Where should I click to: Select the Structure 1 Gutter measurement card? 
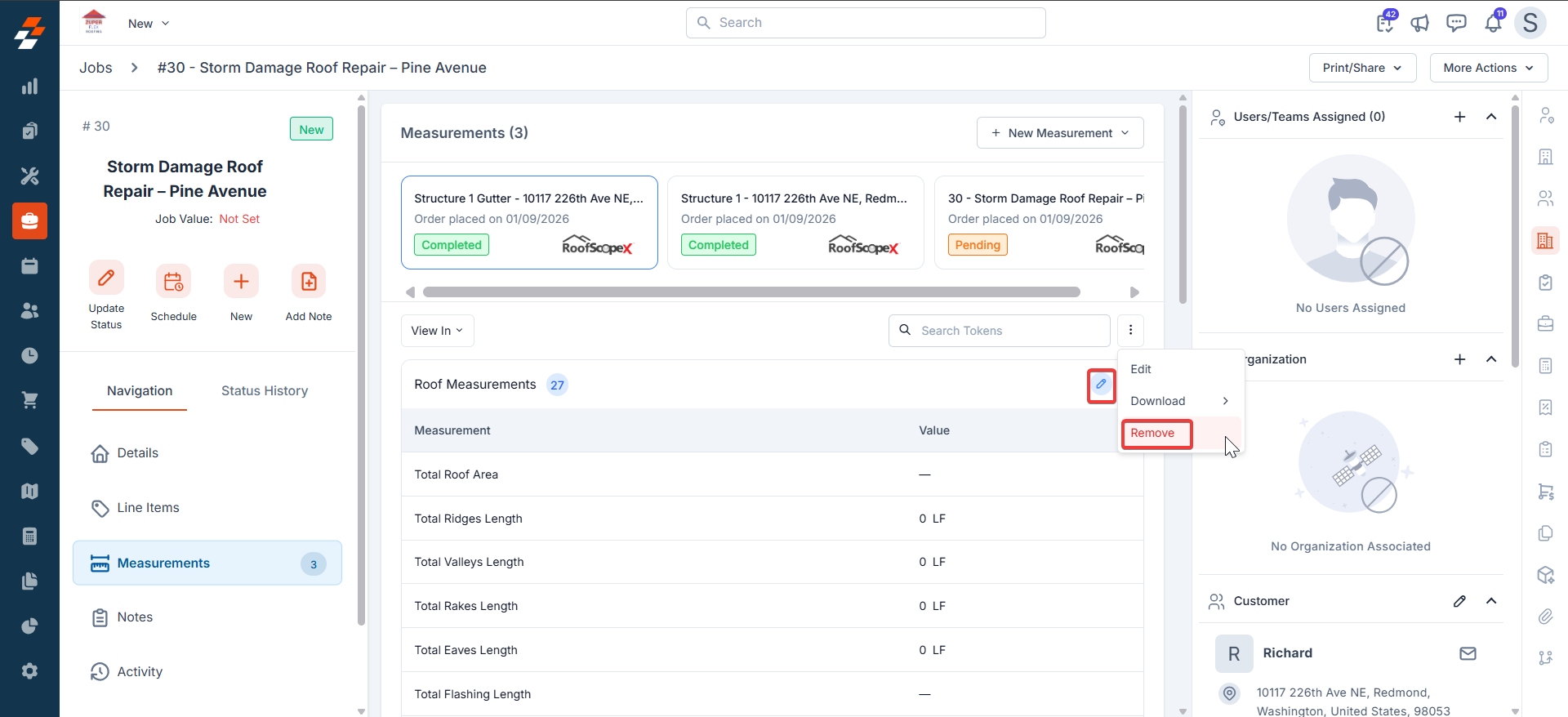click(x=529, y=222)
